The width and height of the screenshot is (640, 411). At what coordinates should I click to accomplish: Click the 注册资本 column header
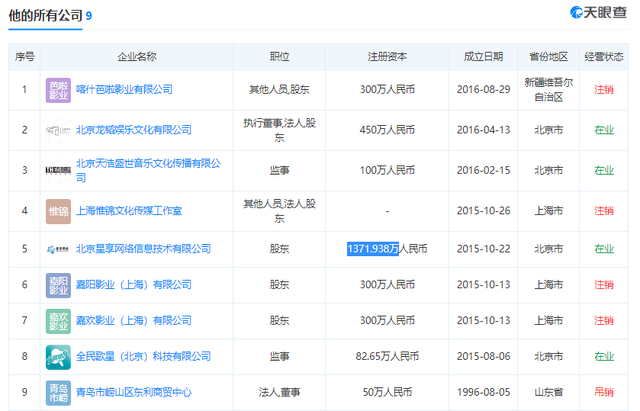pyautogui.click(x=387, y=56)
